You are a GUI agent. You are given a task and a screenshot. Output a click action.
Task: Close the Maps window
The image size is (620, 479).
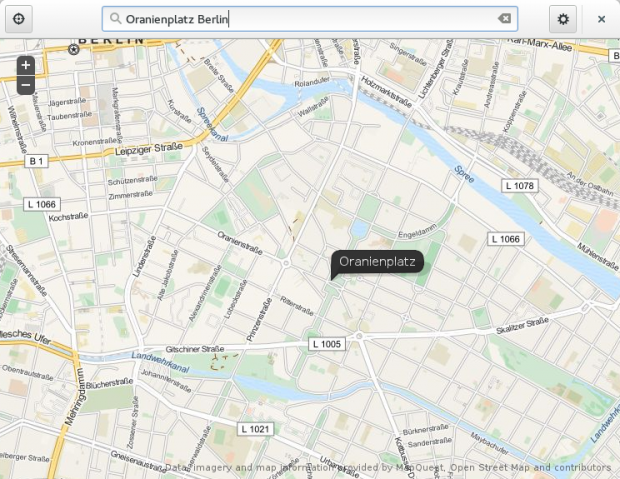coord(601,18)
